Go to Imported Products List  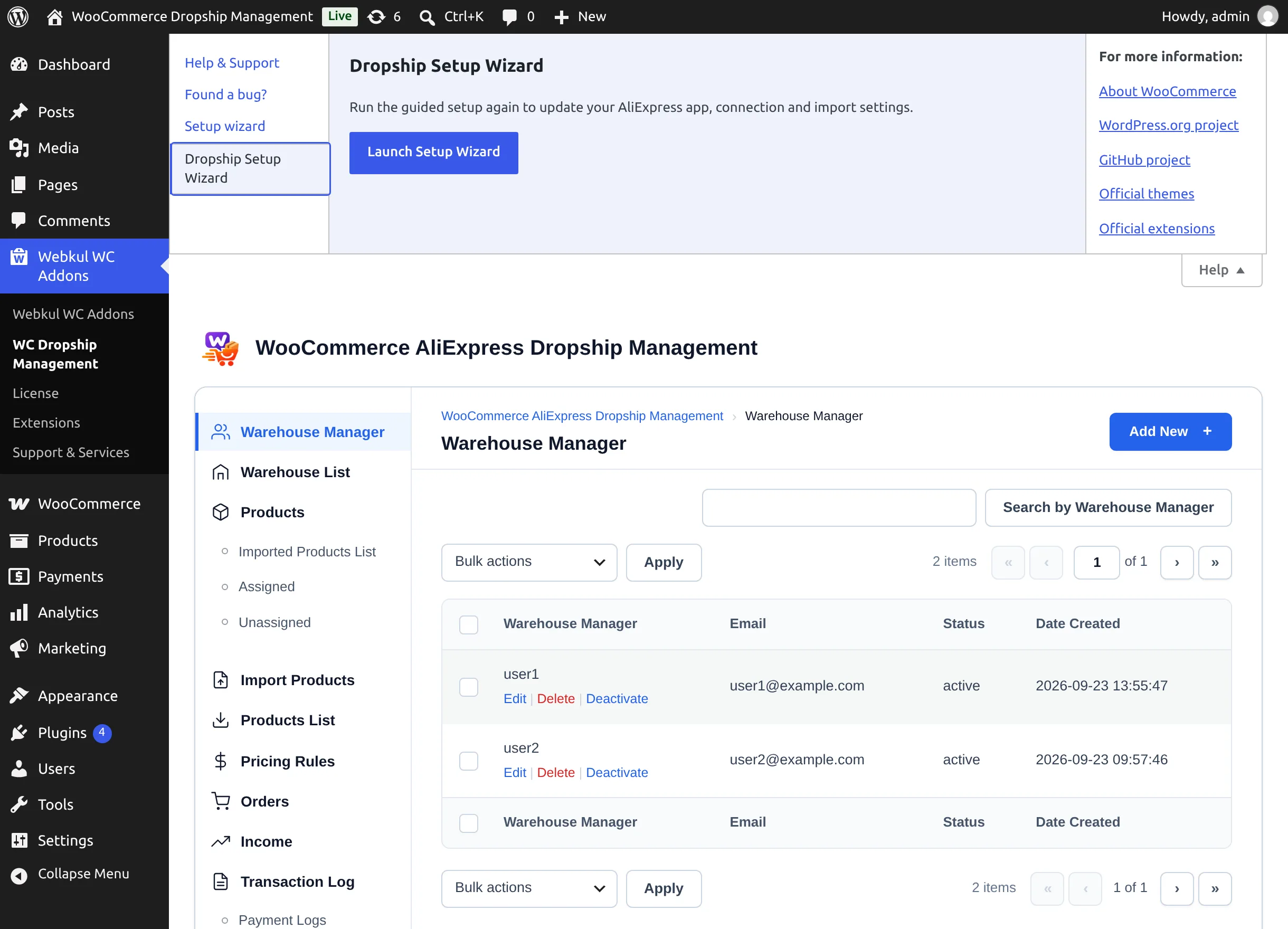click(307, 552)
